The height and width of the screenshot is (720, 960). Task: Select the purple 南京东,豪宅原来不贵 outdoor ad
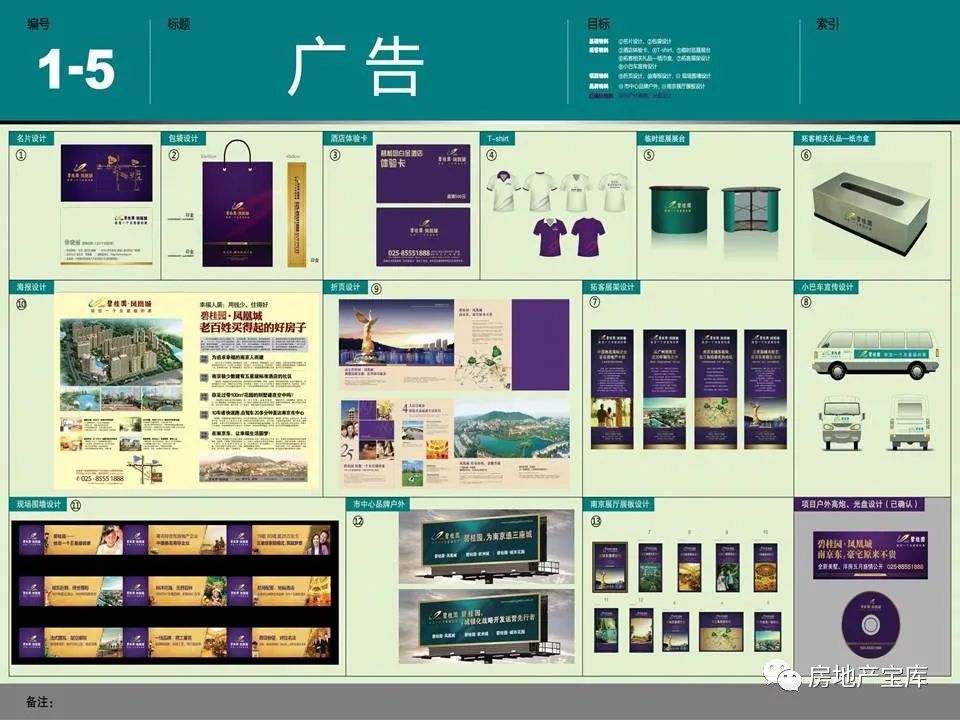870,555
